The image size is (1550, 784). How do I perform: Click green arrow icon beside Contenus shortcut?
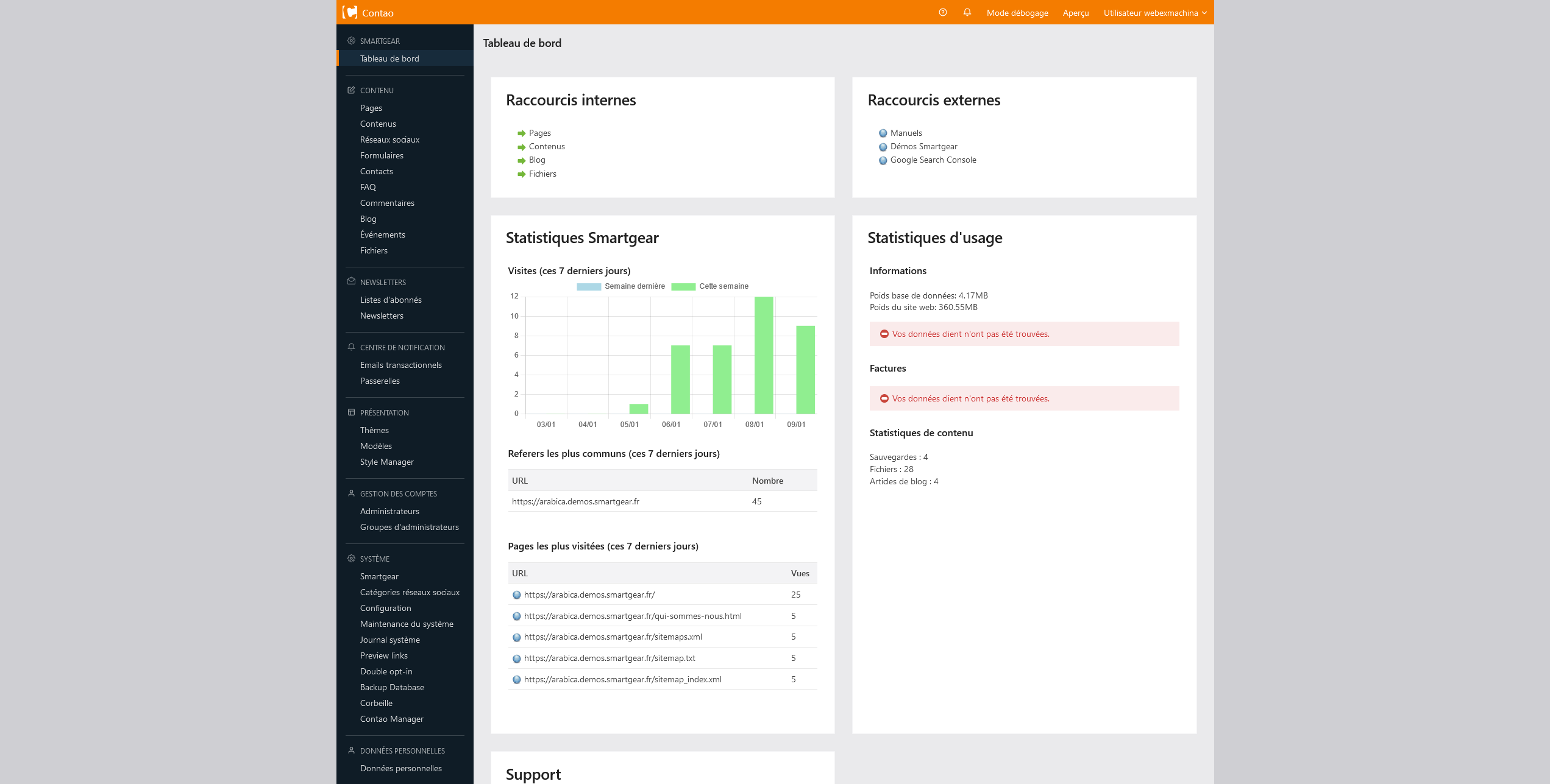coord(521,147)
